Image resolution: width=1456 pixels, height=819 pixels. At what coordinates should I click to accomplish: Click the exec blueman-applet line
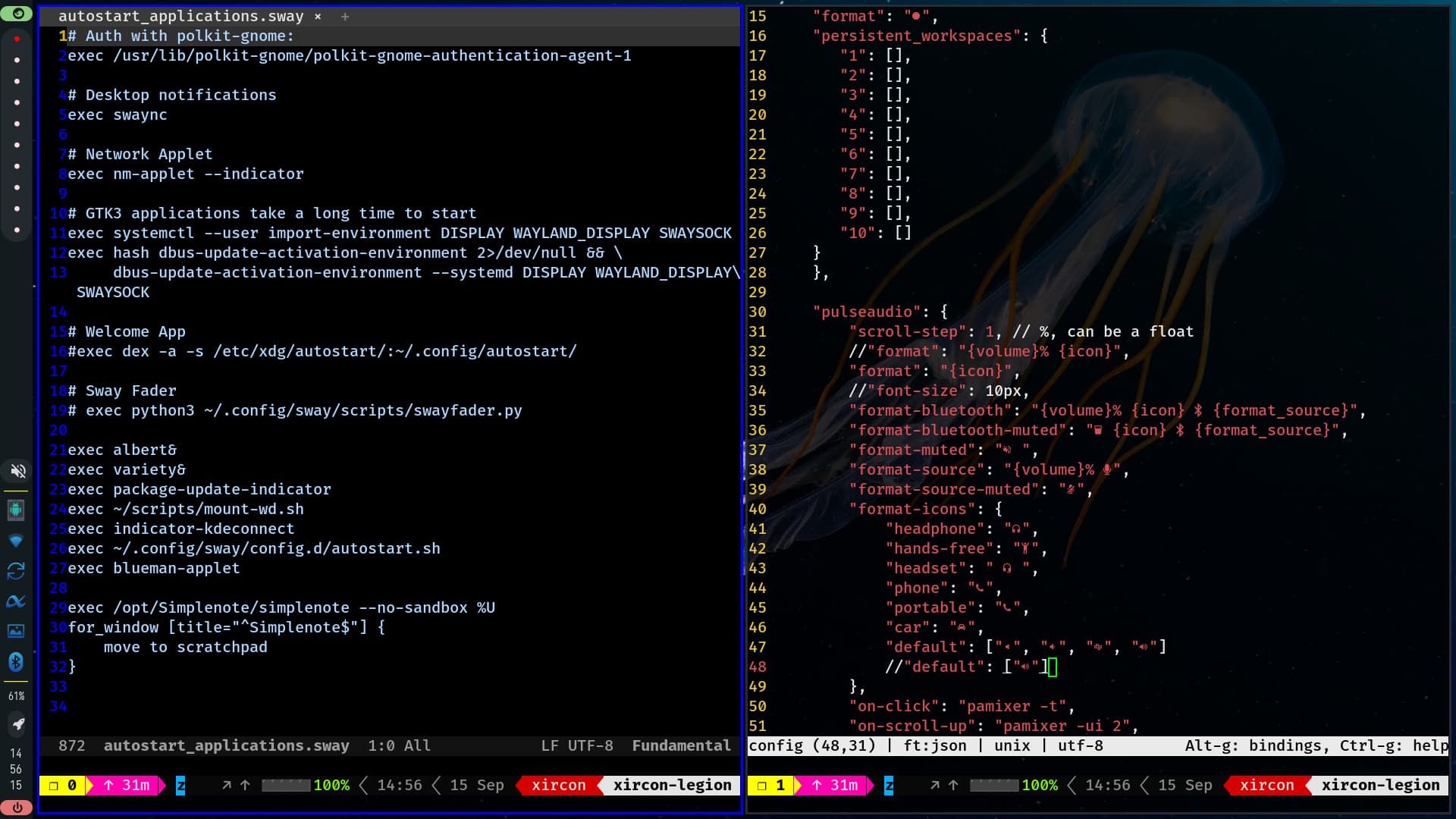click(x=154, y=568)
